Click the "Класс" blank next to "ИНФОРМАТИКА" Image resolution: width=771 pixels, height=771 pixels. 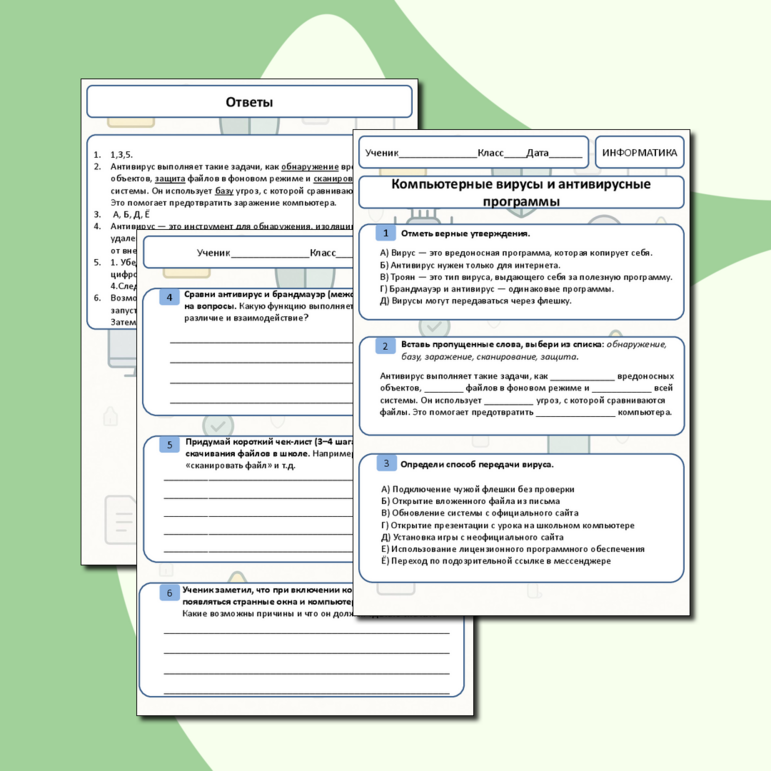click(514, 154)
